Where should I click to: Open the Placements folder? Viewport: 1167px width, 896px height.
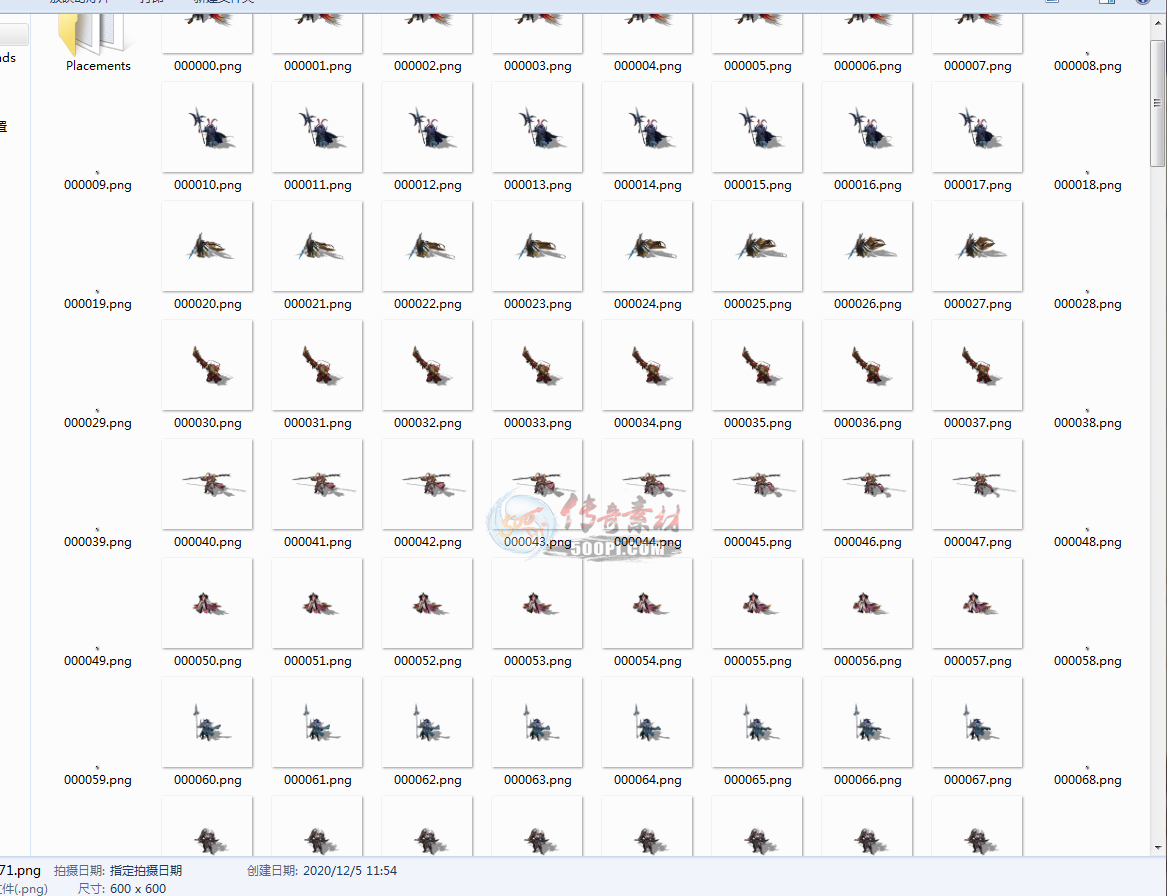click(97, 43)
